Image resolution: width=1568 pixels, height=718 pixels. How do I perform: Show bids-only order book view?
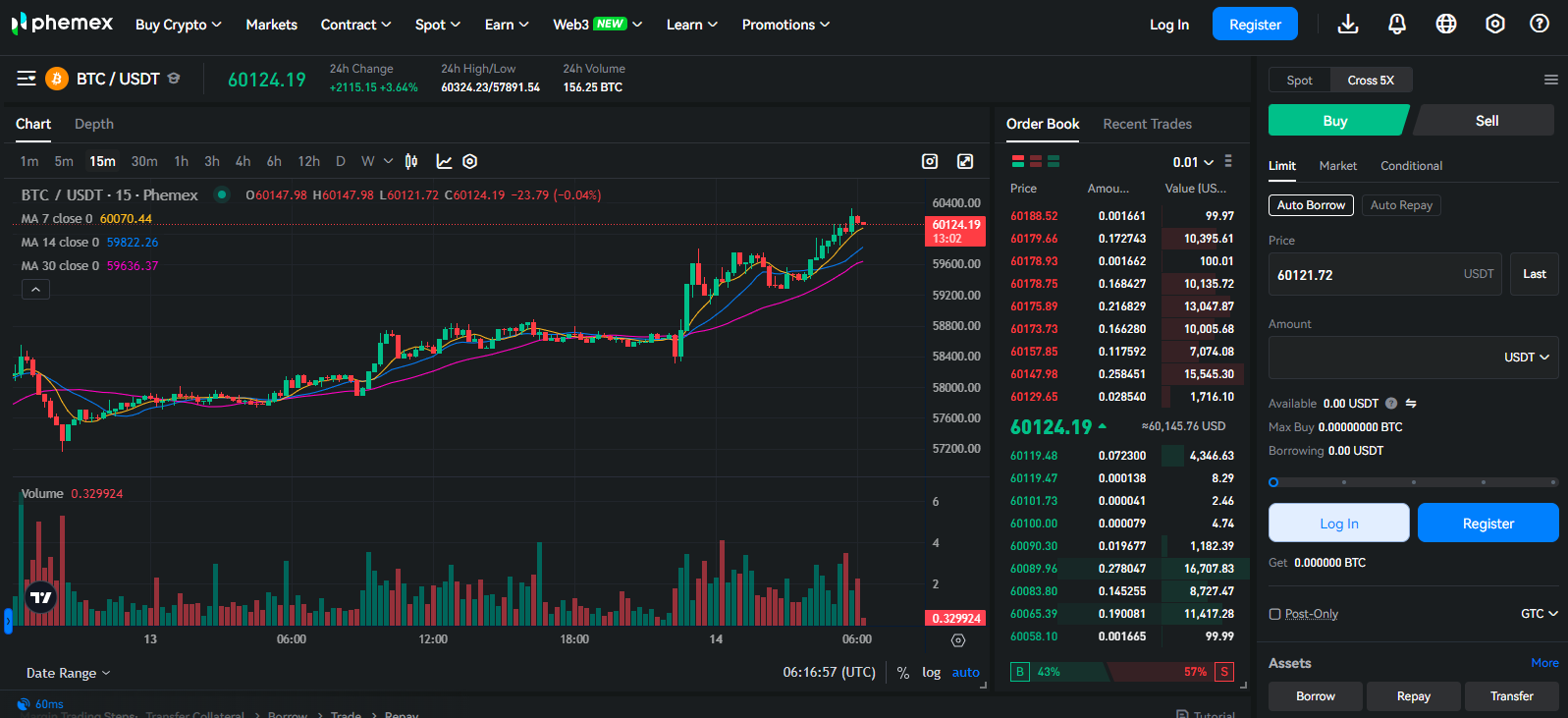[x=1054, y=161]
